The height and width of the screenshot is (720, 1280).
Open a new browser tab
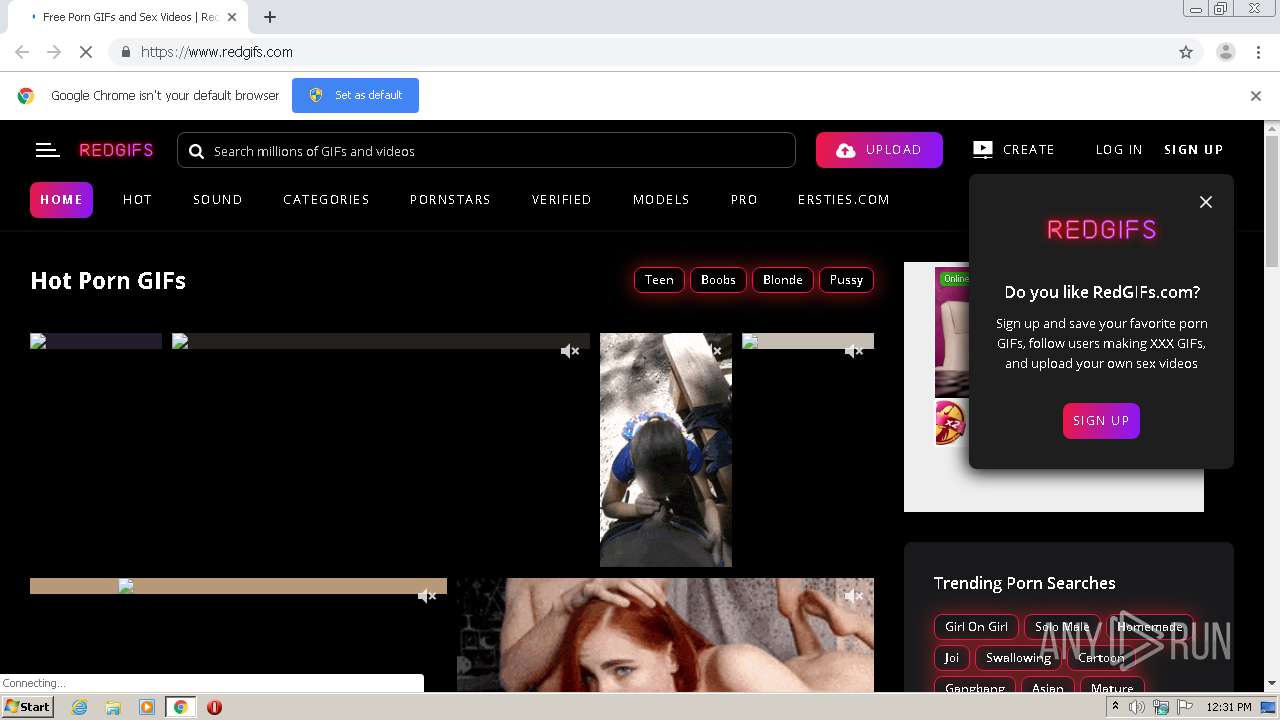point(270,17)
